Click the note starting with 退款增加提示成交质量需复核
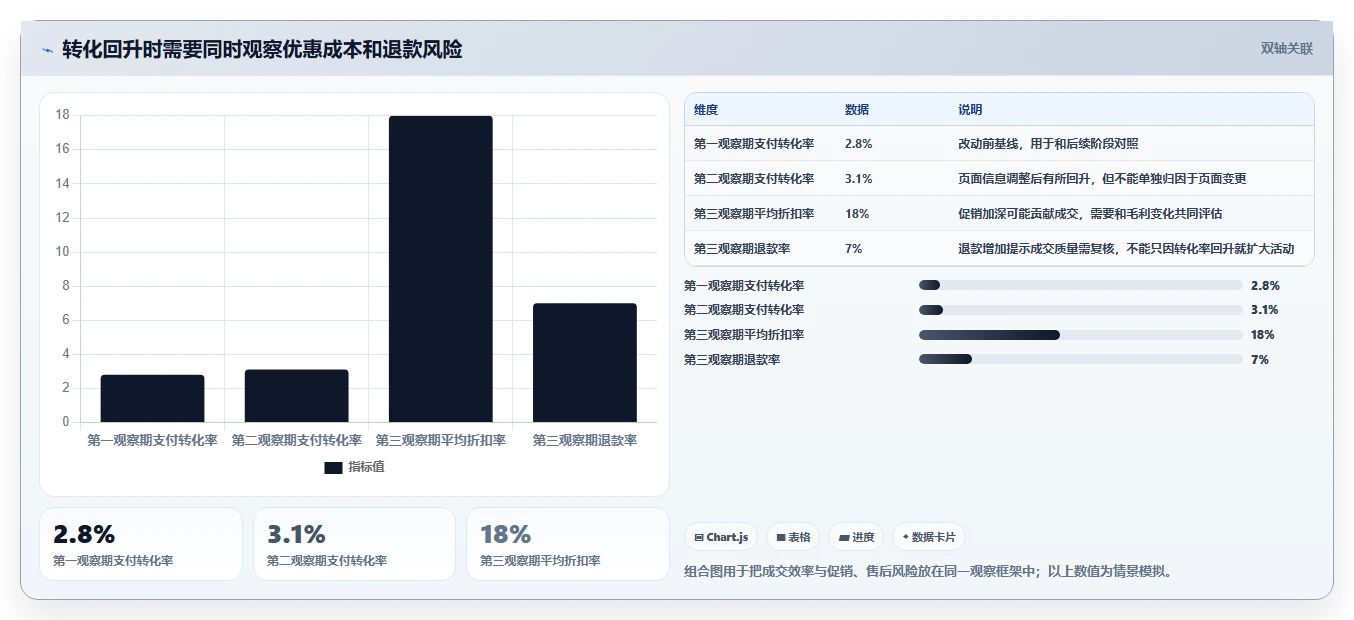Image resolution: width=1354 pixels, height=620 pixels. pos(1126,249)
